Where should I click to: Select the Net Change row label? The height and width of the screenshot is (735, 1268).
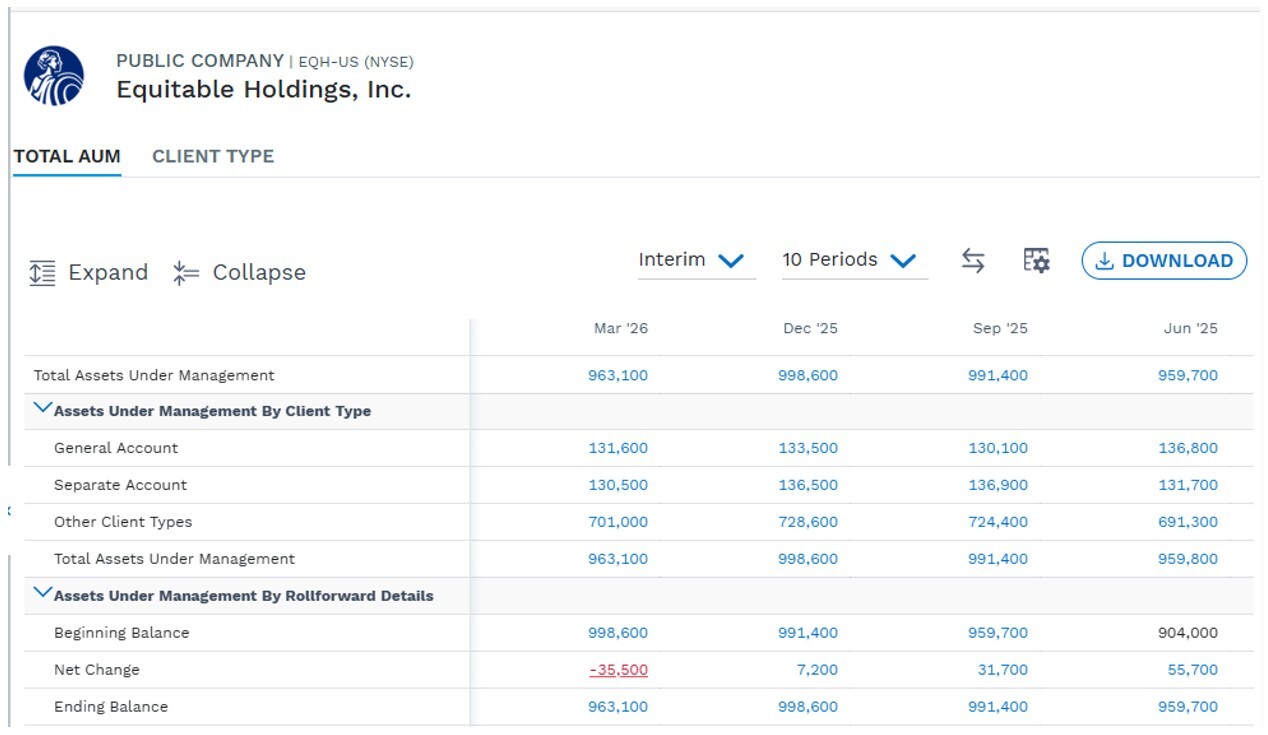point(97,670)
